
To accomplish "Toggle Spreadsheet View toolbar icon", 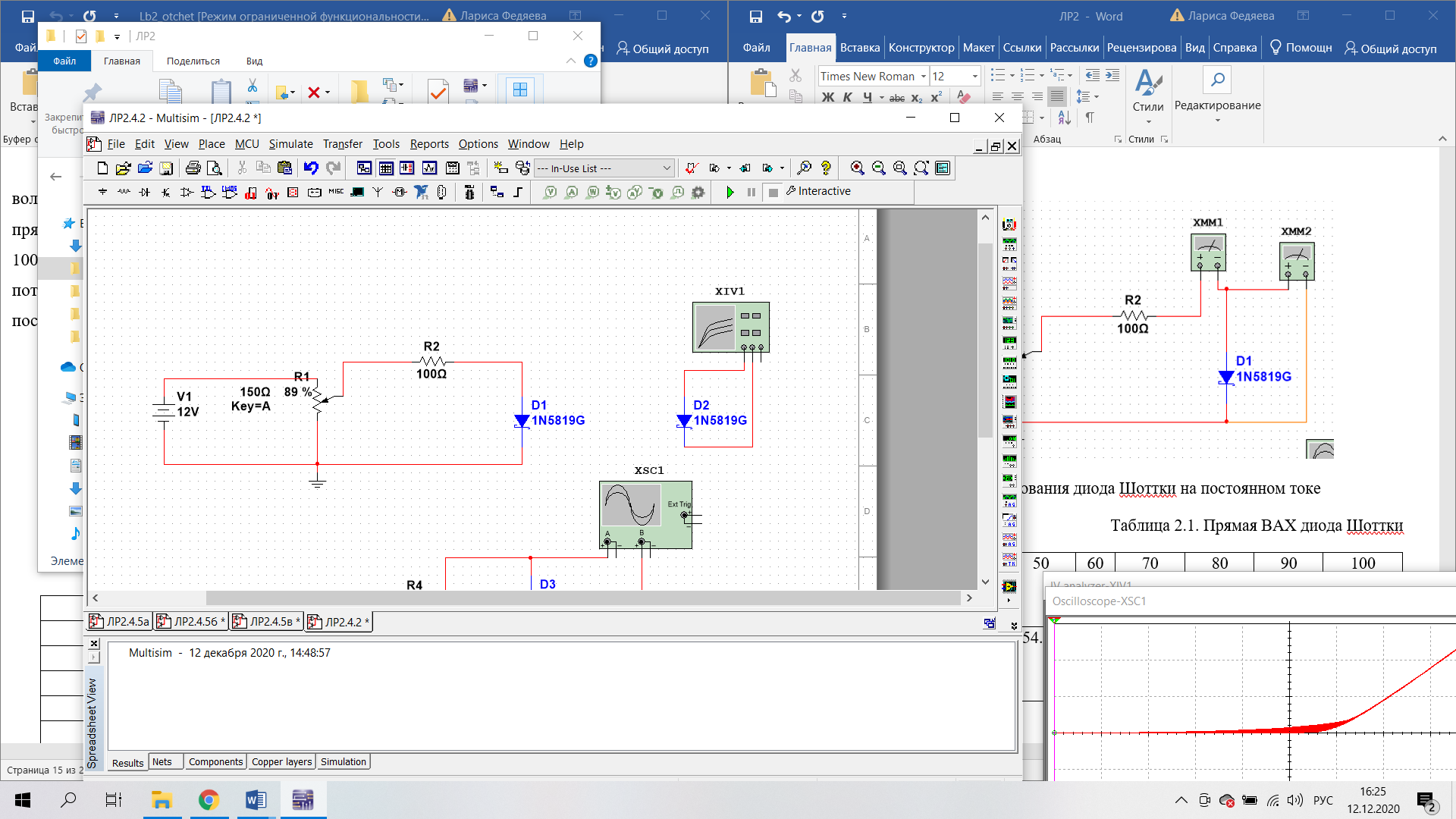I will (x=386, y=168).
